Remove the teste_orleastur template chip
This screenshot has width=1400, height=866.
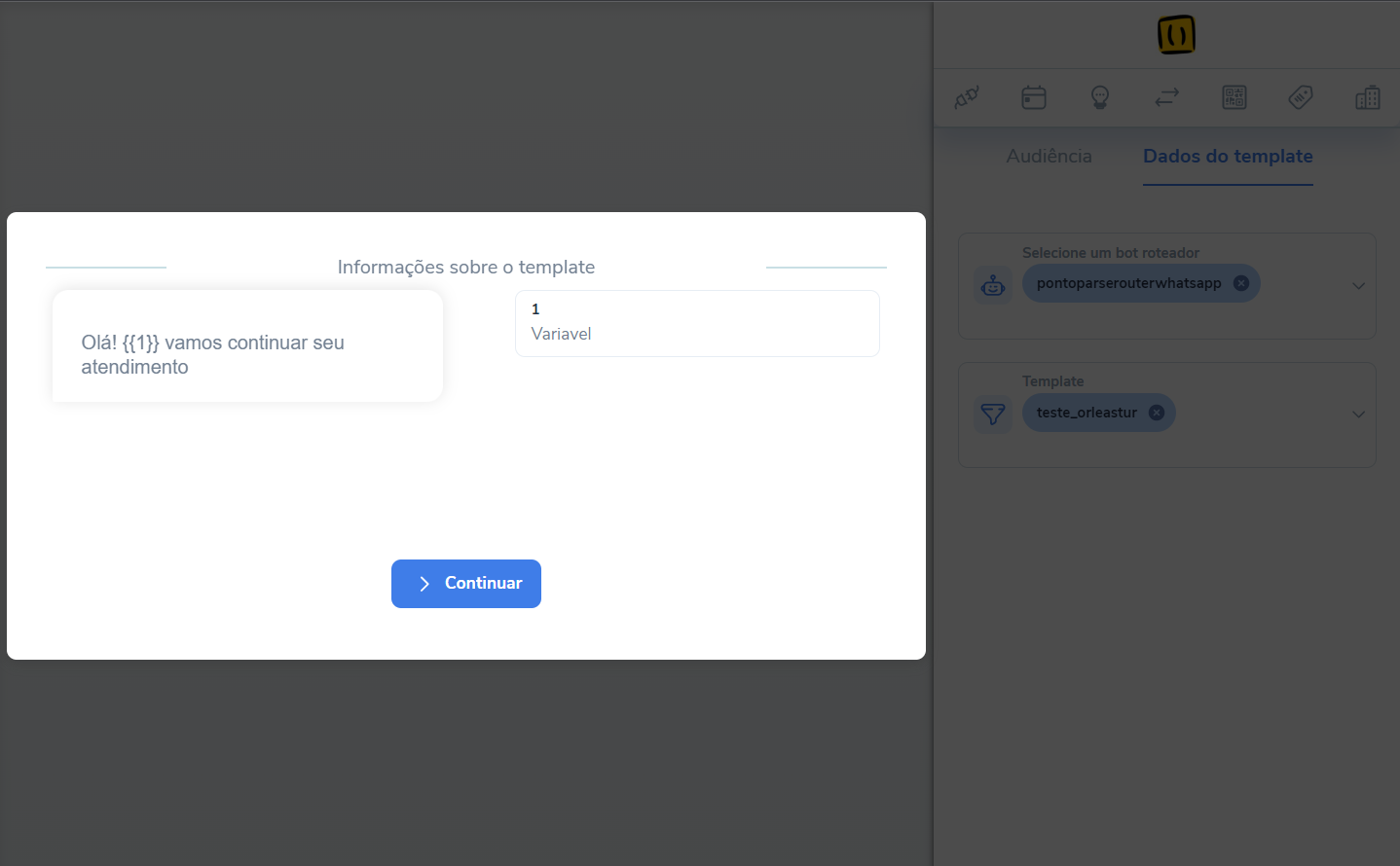click(1157, 412)
